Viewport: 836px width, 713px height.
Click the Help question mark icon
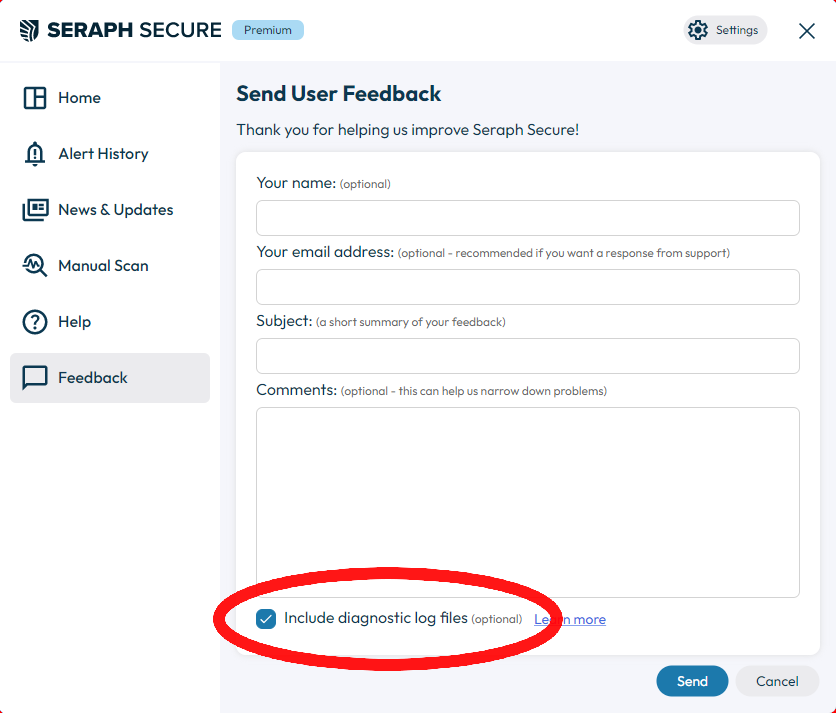pyautogui.click(x=35, y=322)
